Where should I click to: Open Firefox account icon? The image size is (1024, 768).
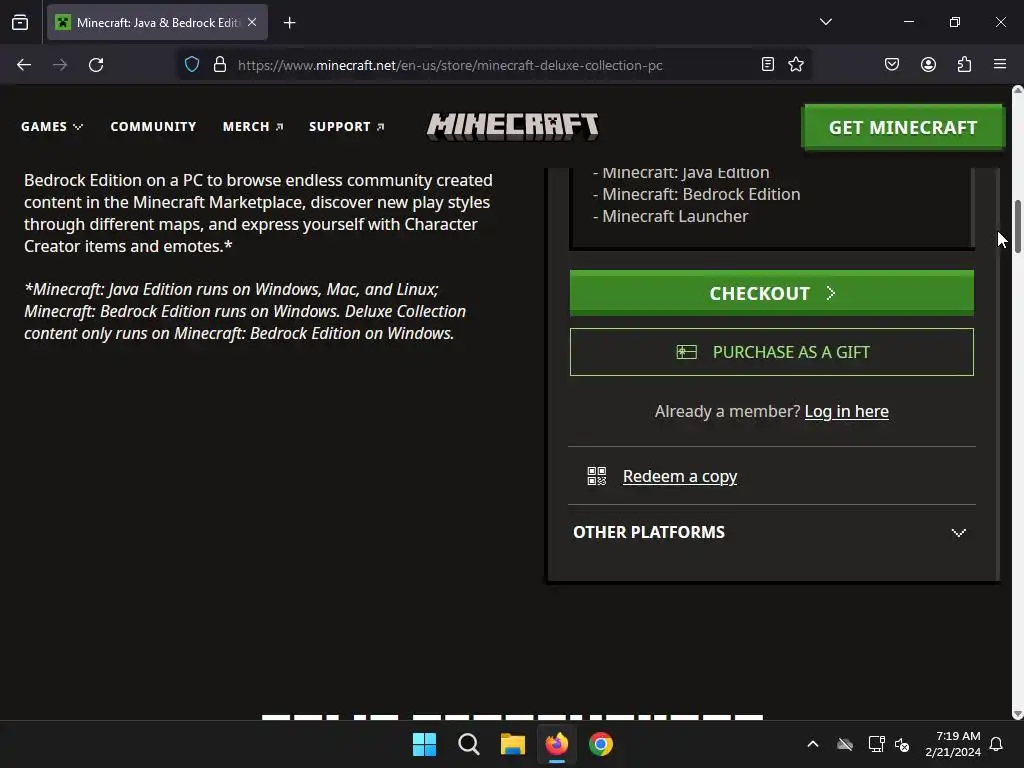click(928, 64)
